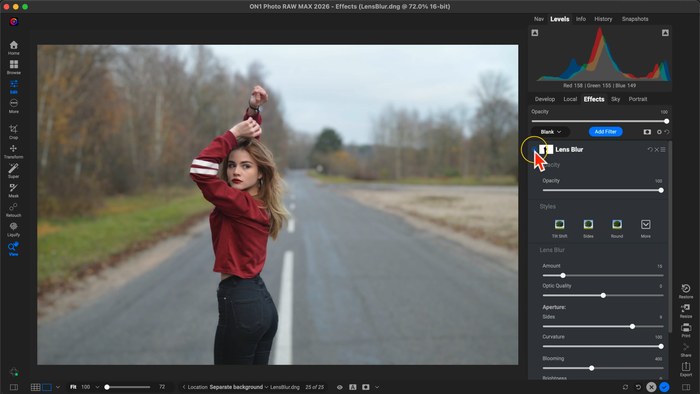Open the Browse module
Image resolution: width=700 pixels, height=394 pixels.
[x=14, y=67]
